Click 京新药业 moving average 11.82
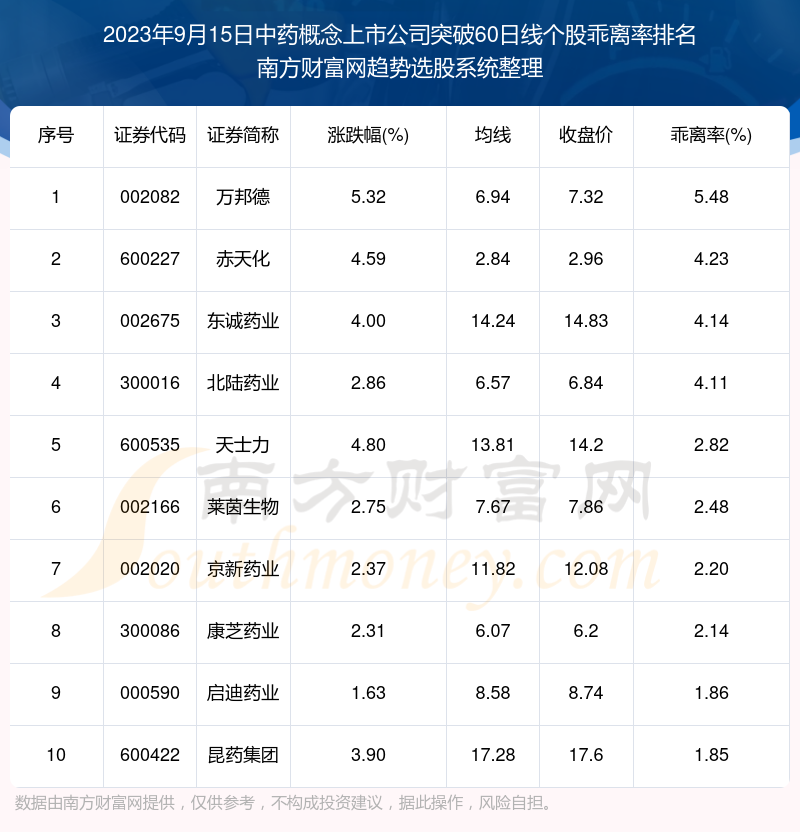This screenshot has height=832, width=800. coord(493,569)
